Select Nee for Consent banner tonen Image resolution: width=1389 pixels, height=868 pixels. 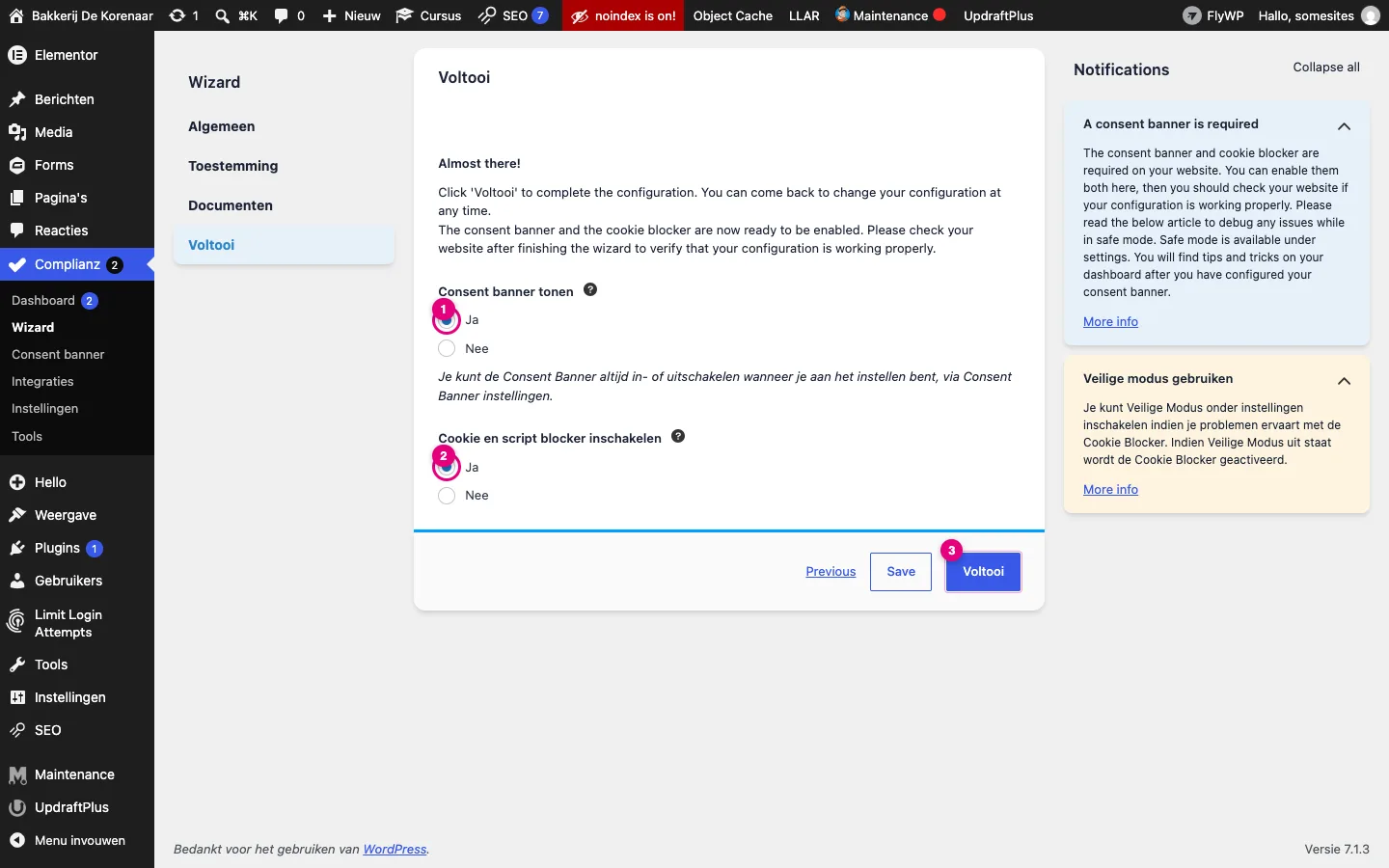(x=447, y=348)
